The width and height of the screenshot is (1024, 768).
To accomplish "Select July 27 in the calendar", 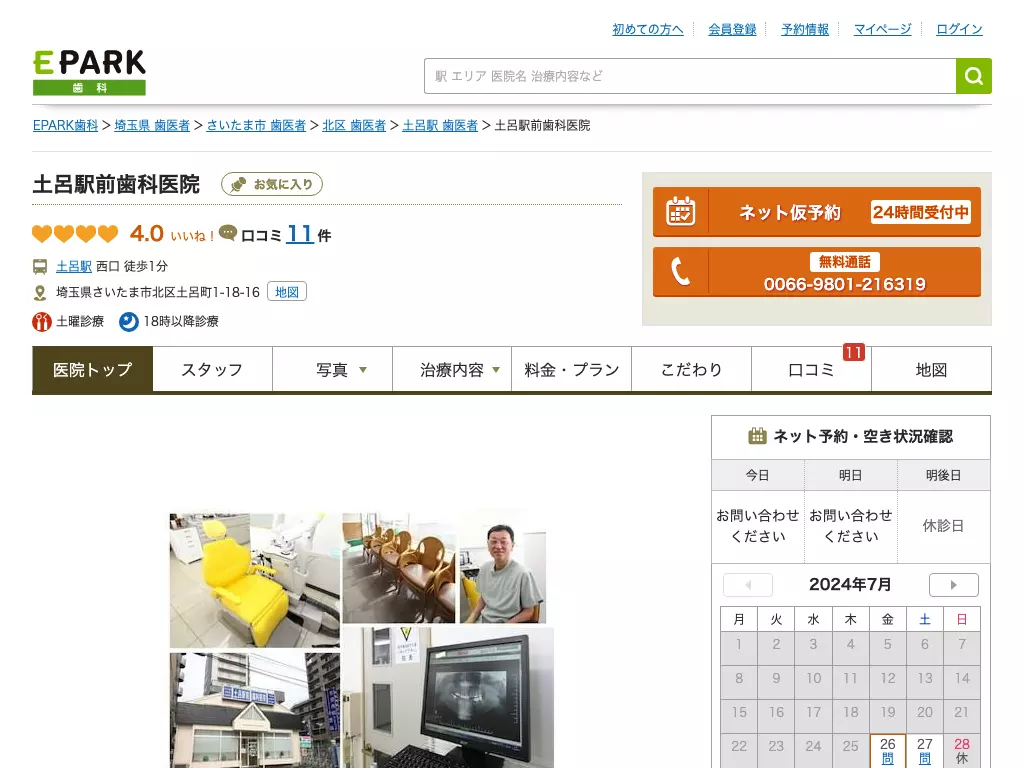I will click(x=925, y=751).
